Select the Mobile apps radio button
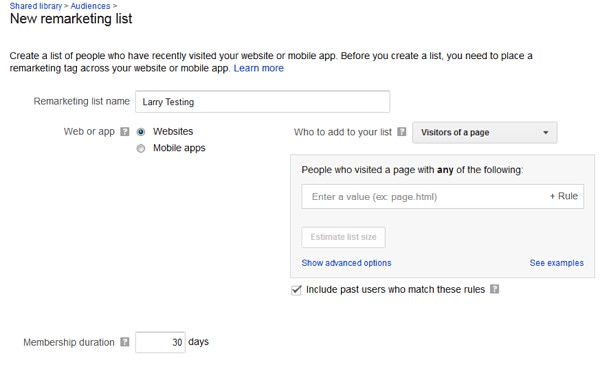 (x=141, y=149)
